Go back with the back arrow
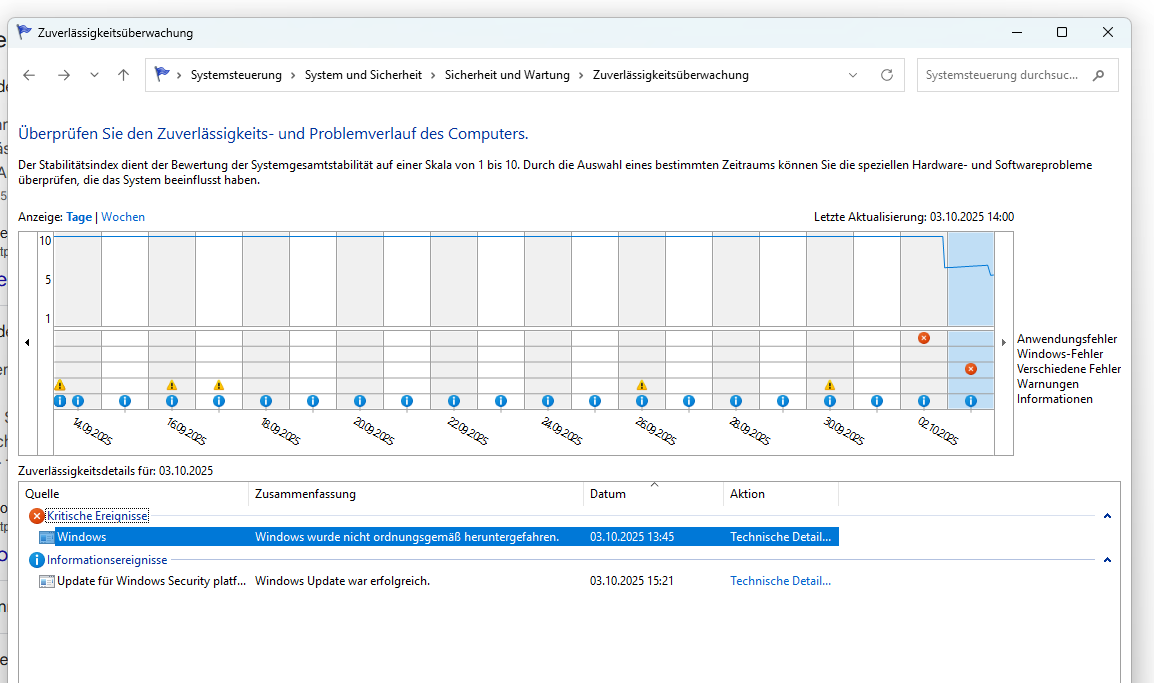Image resolution: width=1154 pixels, height=683 pixels. [29, 75]
